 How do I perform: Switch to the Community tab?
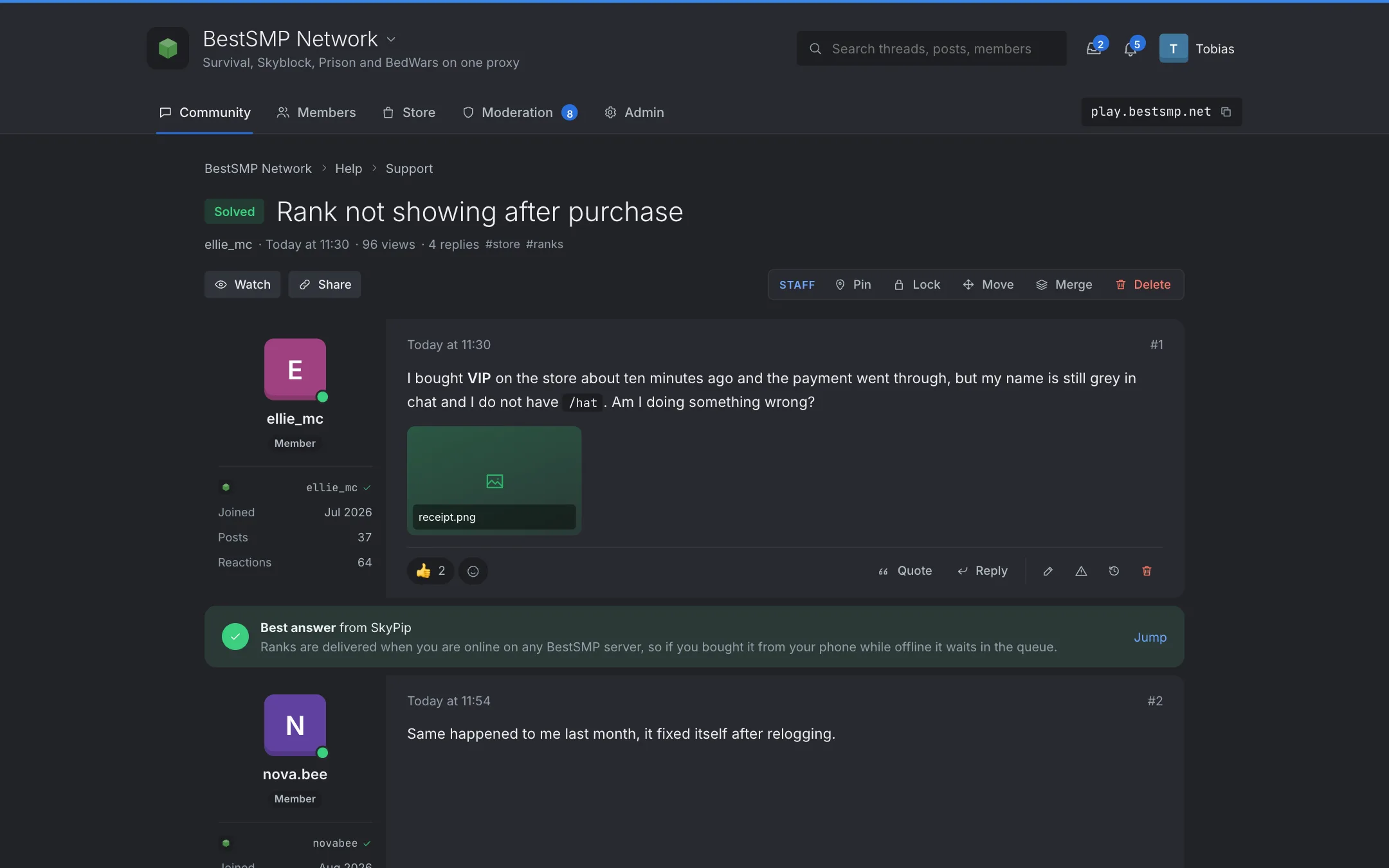point(204,113)
